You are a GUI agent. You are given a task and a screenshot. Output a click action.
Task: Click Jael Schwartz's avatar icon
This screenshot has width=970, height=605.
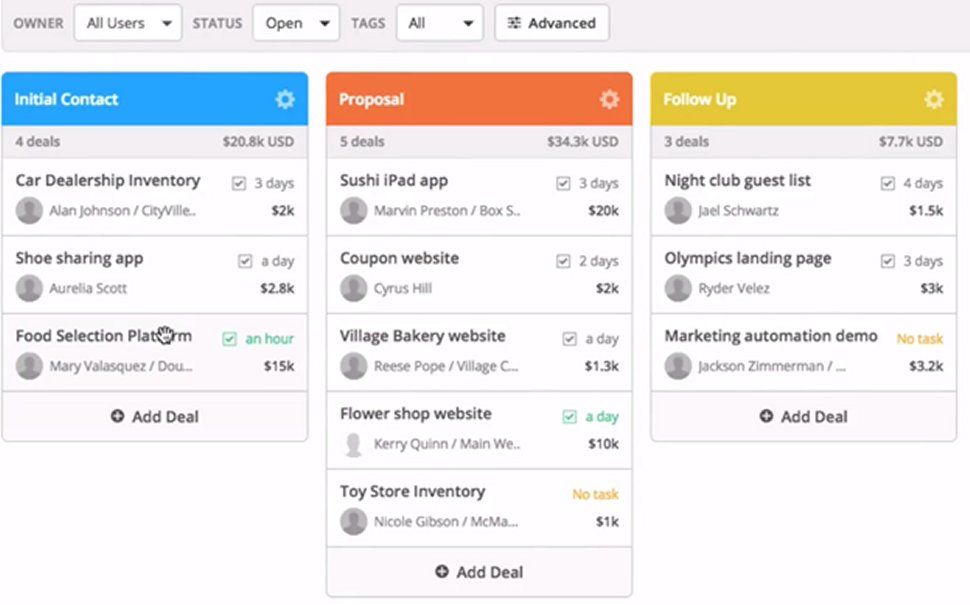point(676,210)
